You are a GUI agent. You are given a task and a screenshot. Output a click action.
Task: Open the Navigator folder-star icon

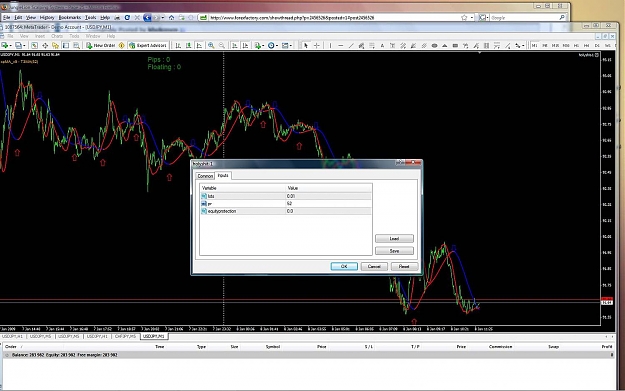click(x=55, y=45)
